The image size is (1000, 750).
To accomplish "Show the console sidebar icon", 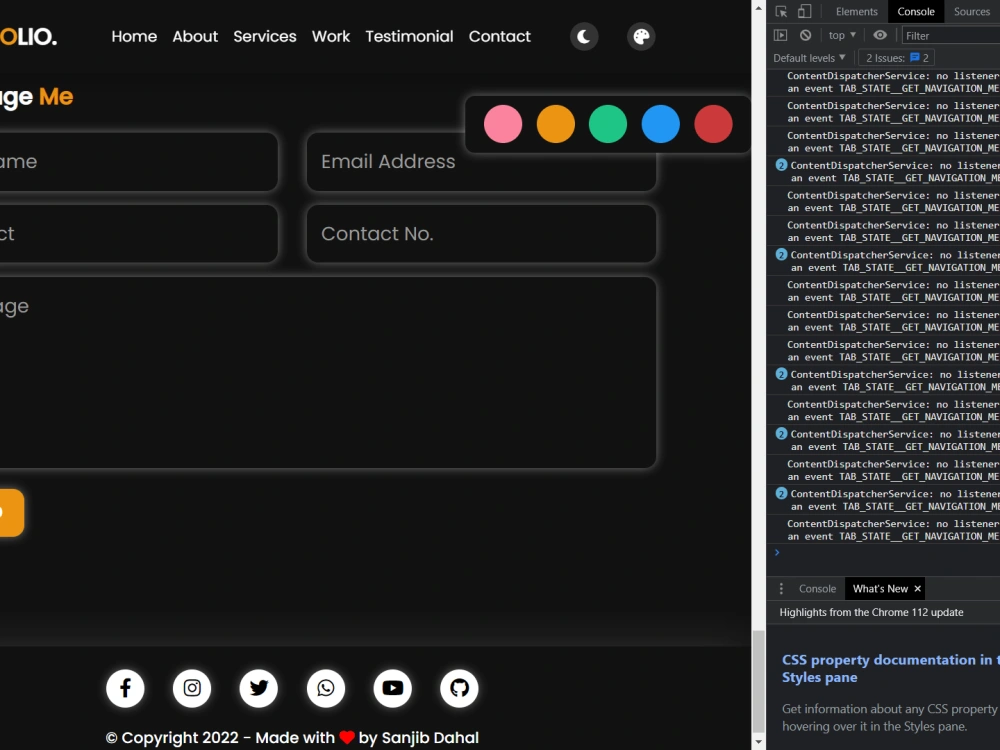I will [x=781, y=35].
